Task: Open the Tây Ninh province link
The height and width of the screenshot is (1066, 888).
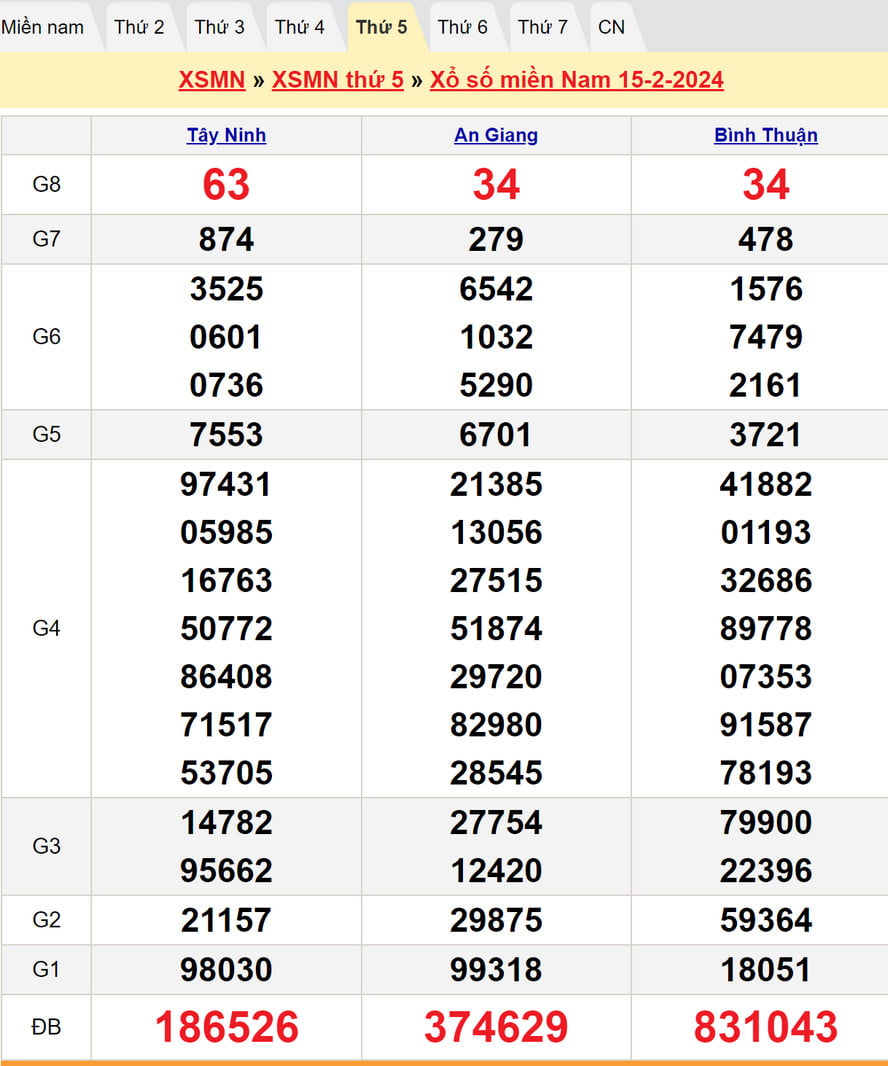Action: point(226,135)
